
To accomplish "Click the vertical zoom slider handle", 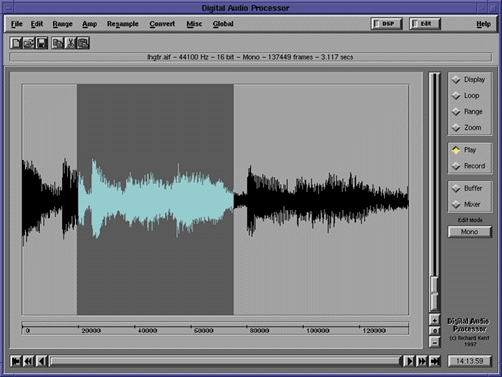I will point(434,294).
